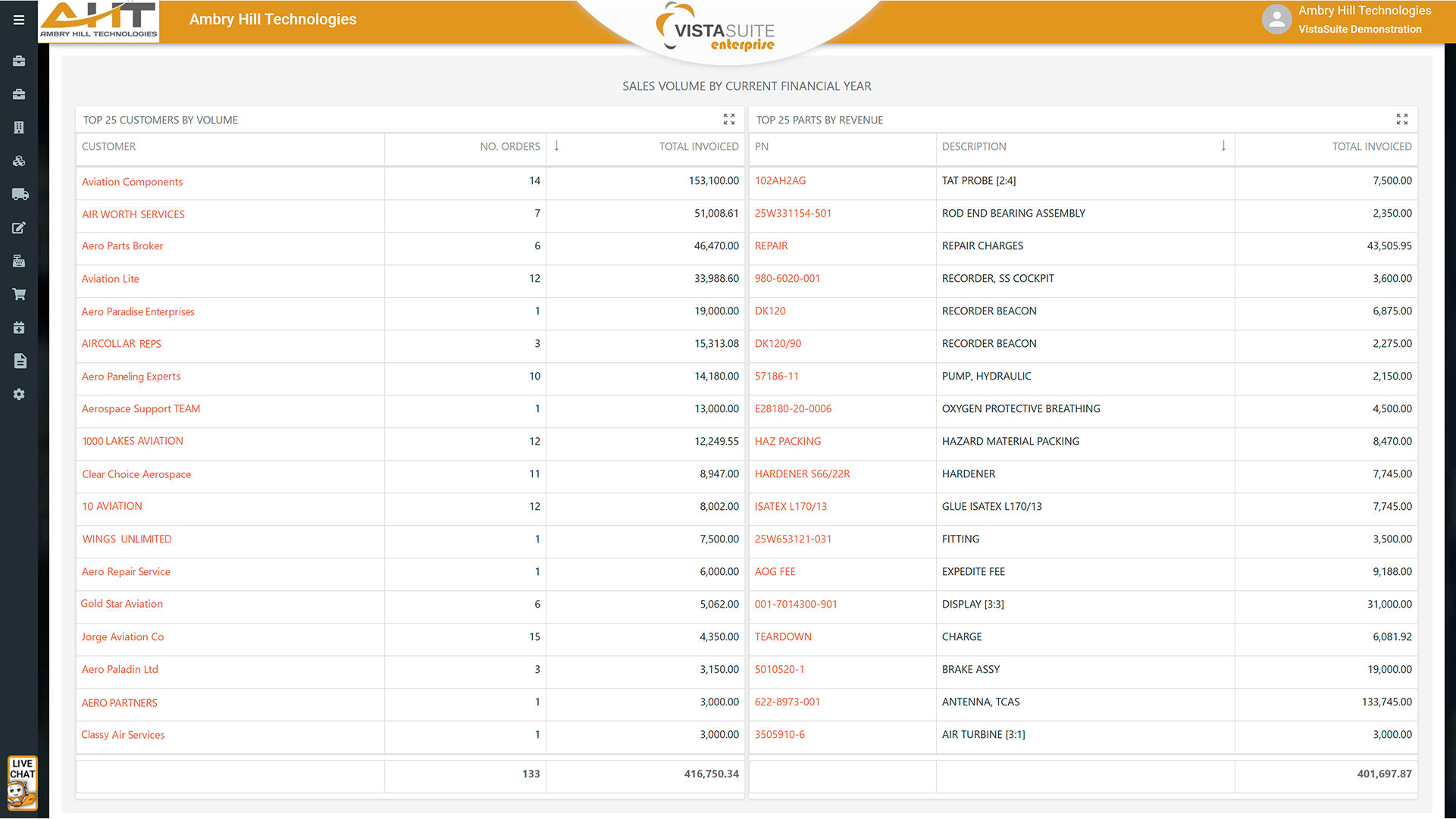Open the calendar plus sidebar icon
1456x819 pixels.
19,327
